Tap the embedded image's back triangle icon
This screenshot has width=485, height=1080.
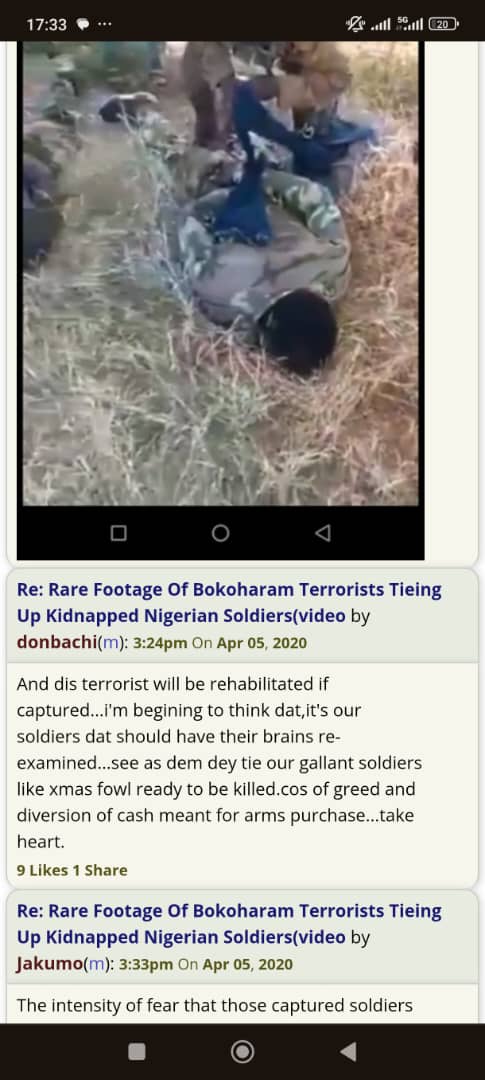[322, 532]
